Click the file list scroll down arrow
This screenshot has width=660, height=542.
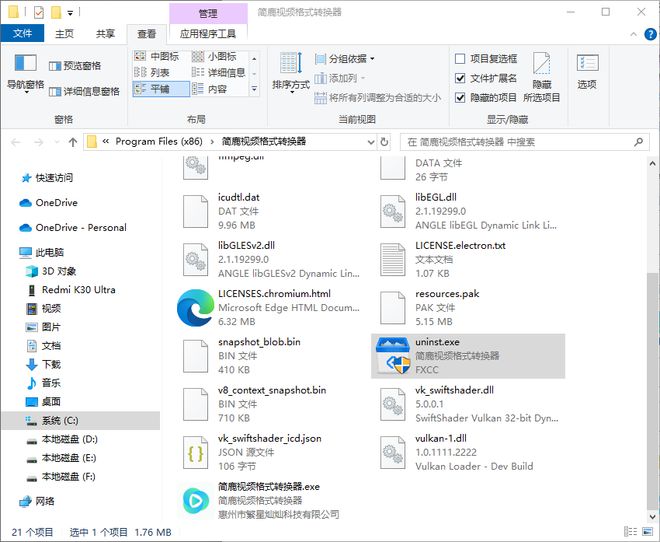tap(652, 515)
